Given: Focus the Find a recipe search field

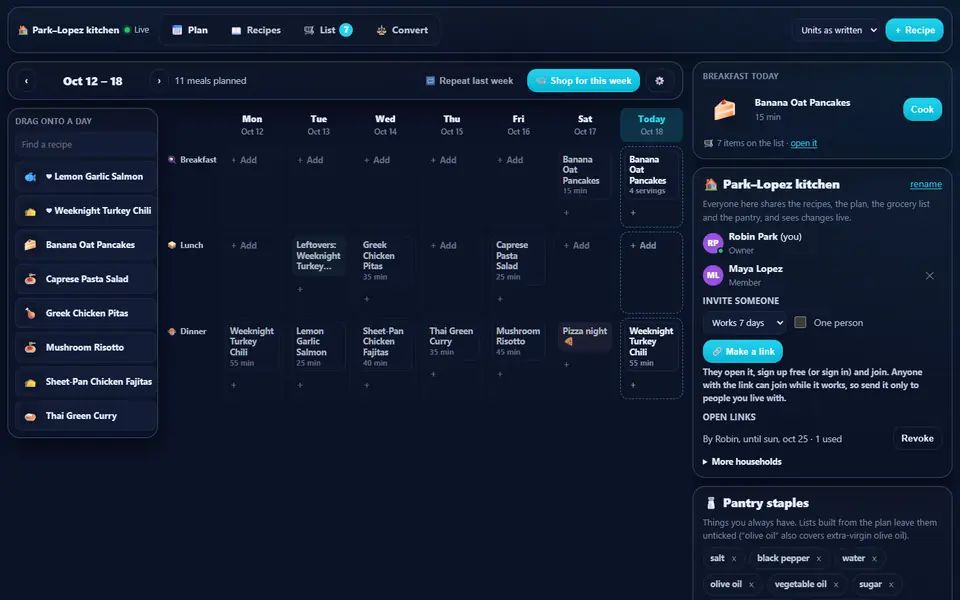Looking at the screenshot, I should (85, 144).
